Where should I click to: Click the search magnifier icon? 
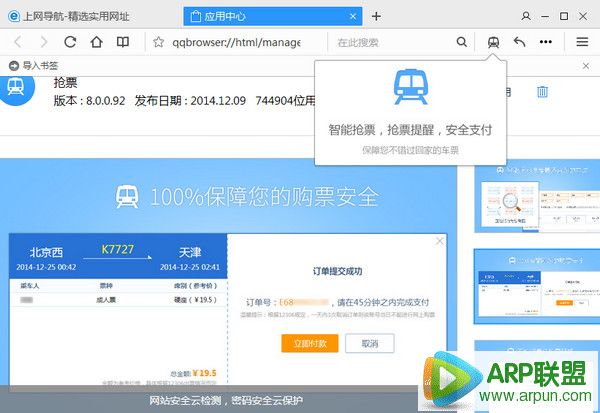[x=461, y=42]
